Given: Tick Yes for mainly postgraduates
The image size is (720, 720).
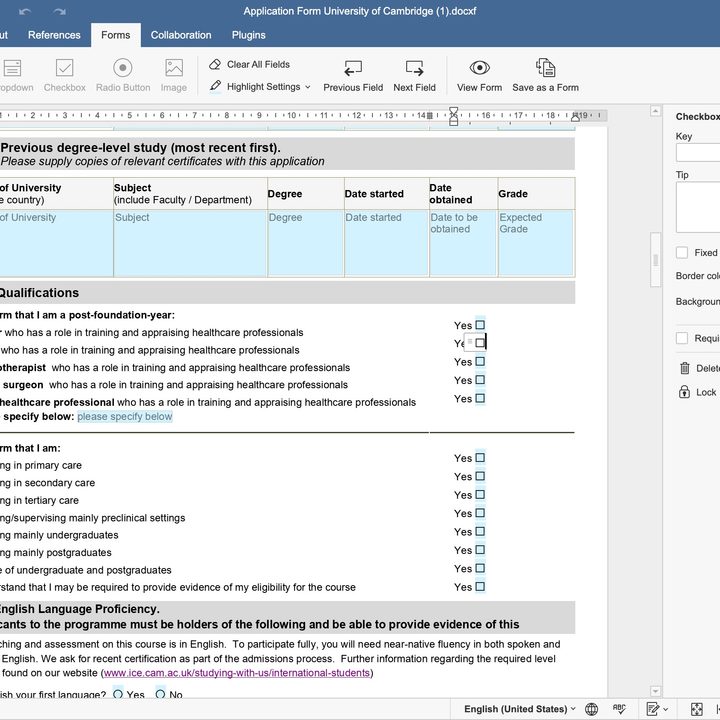Looking at the screenshot, I should (x=480, y=550).
